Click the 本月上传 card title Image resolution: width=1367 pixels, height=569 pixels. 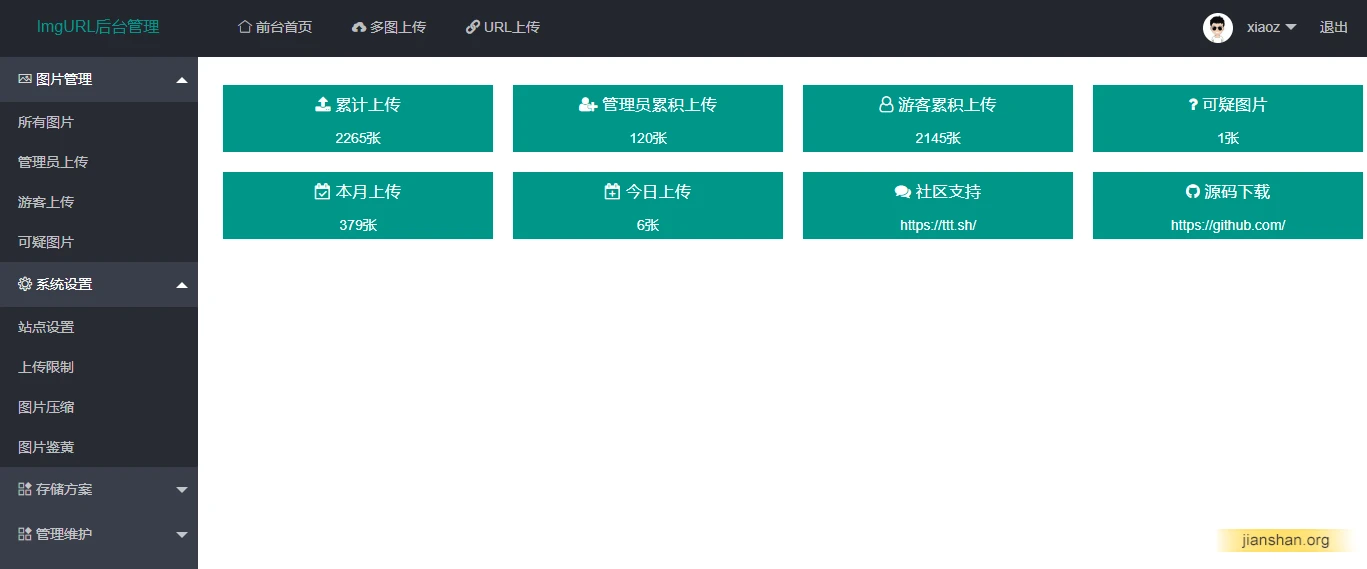[x=368, y=191]
